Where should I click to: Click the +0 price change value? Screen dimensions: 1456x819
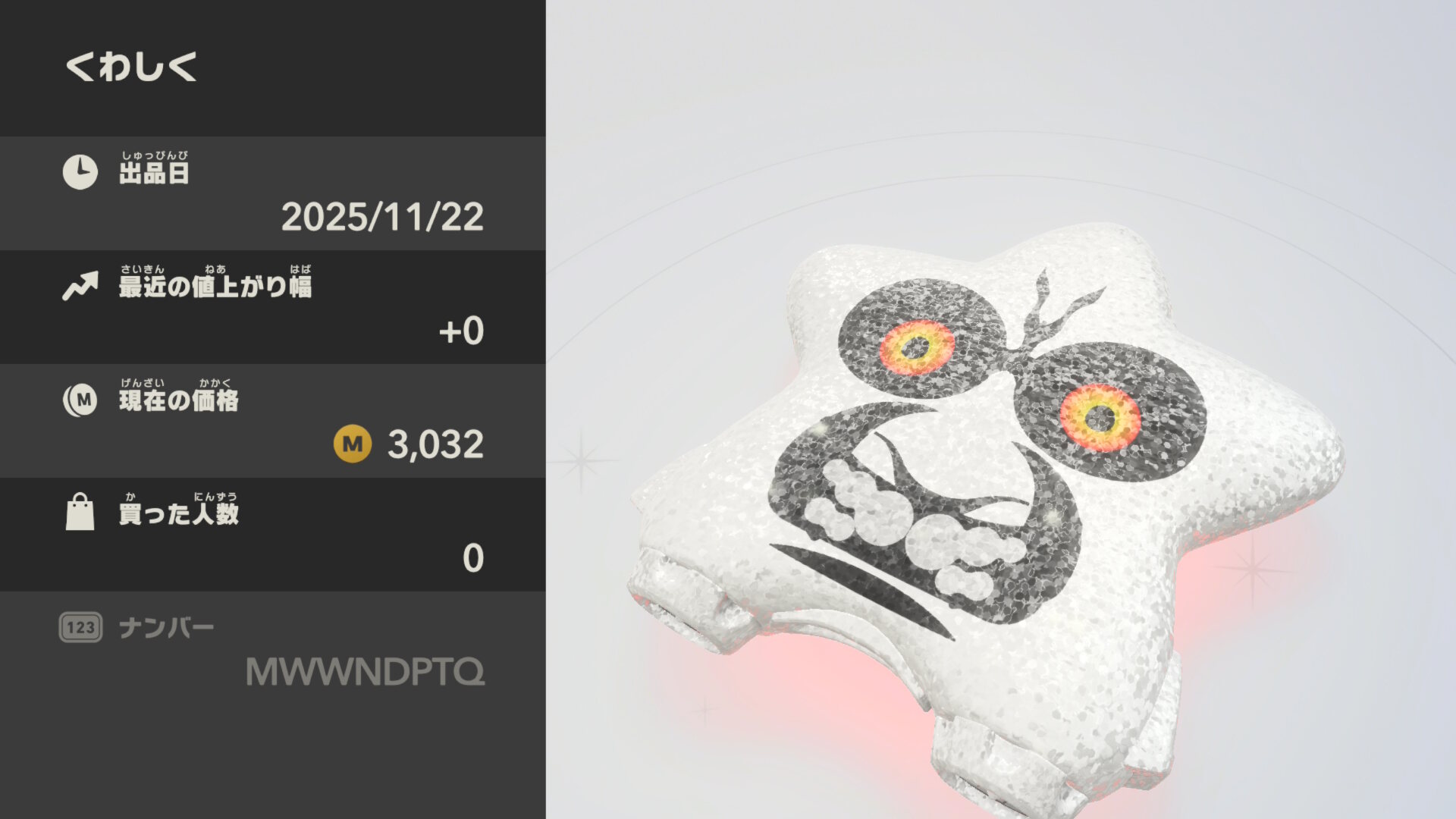coord(461,331)
